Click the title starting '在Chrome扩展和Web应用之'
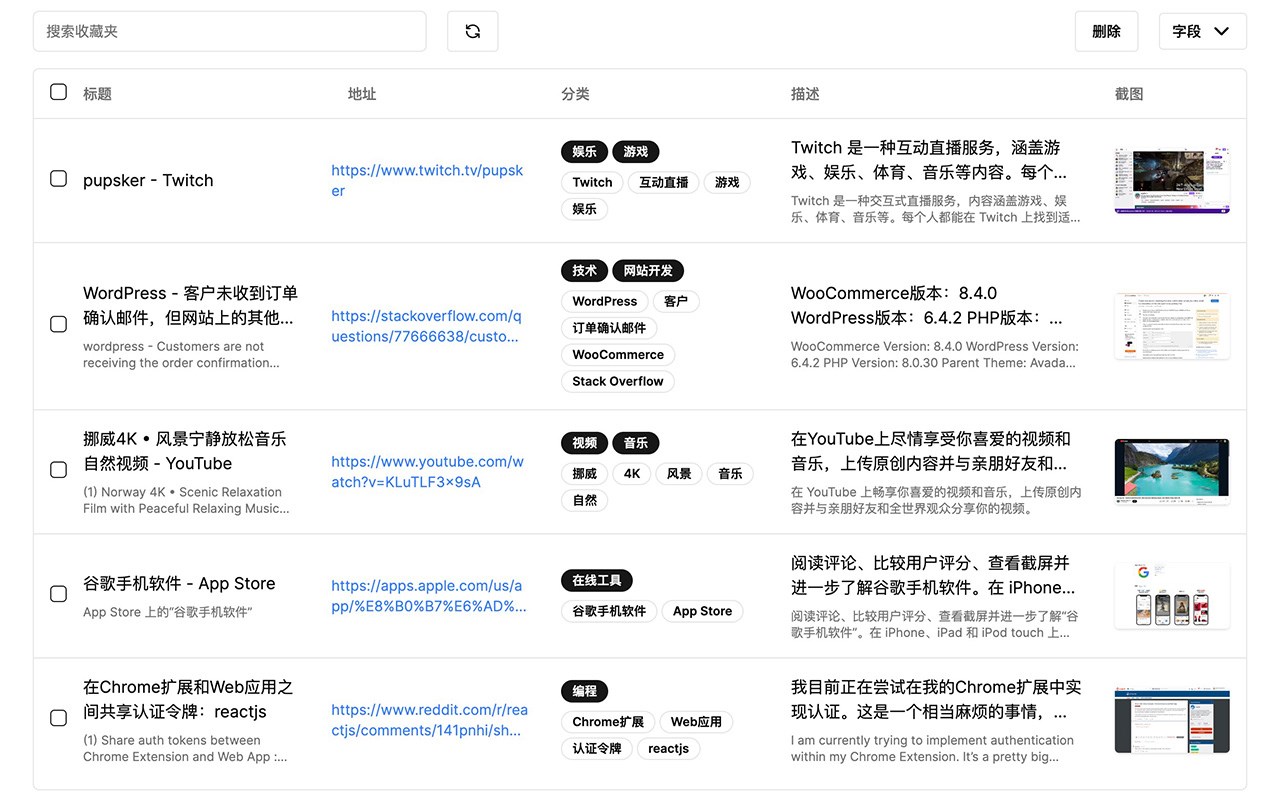The height and width of the screenshot is (800, 1280). click(x=188, y=699)
